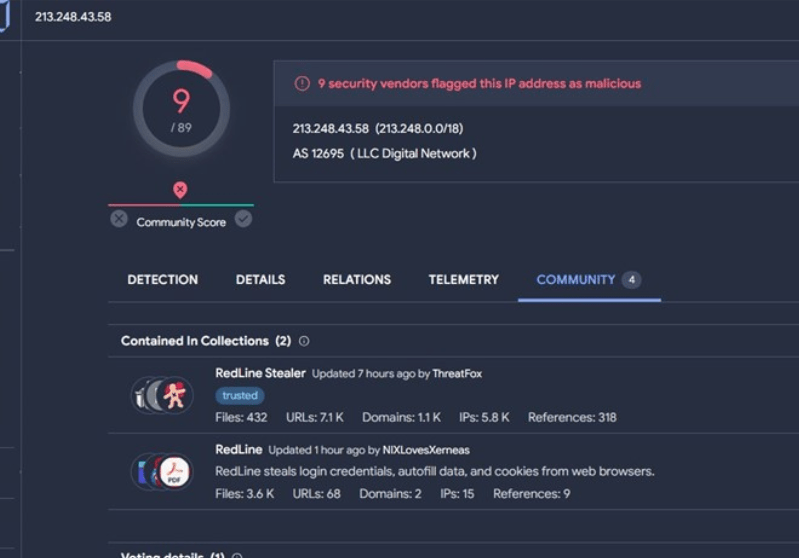Viewport: 799px width, 558px height.
Task: Open the RedLine Stealer collection title
Action: [x=260, y=373]
